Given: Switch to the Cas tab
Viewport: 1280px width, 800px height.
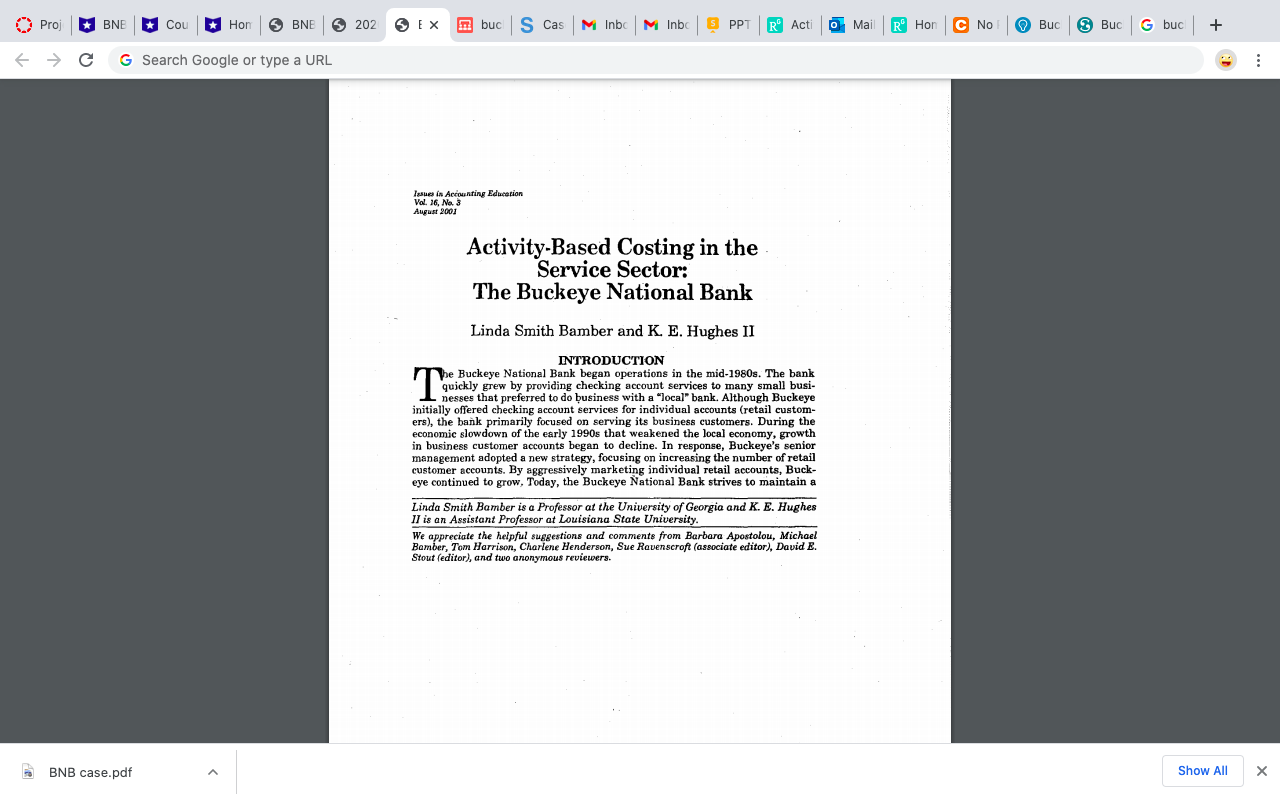Looking at the screenshot, I should [543, 25].
